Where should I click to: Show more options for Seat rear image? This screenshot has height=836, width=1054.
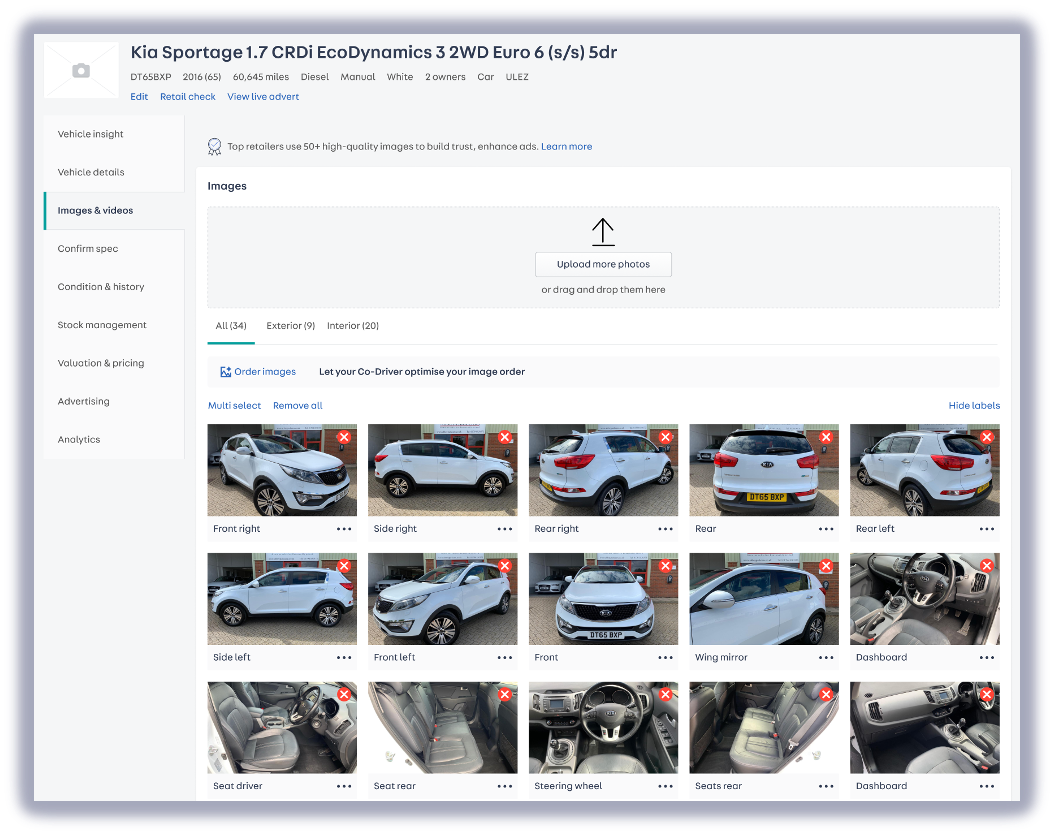[505, 786]
